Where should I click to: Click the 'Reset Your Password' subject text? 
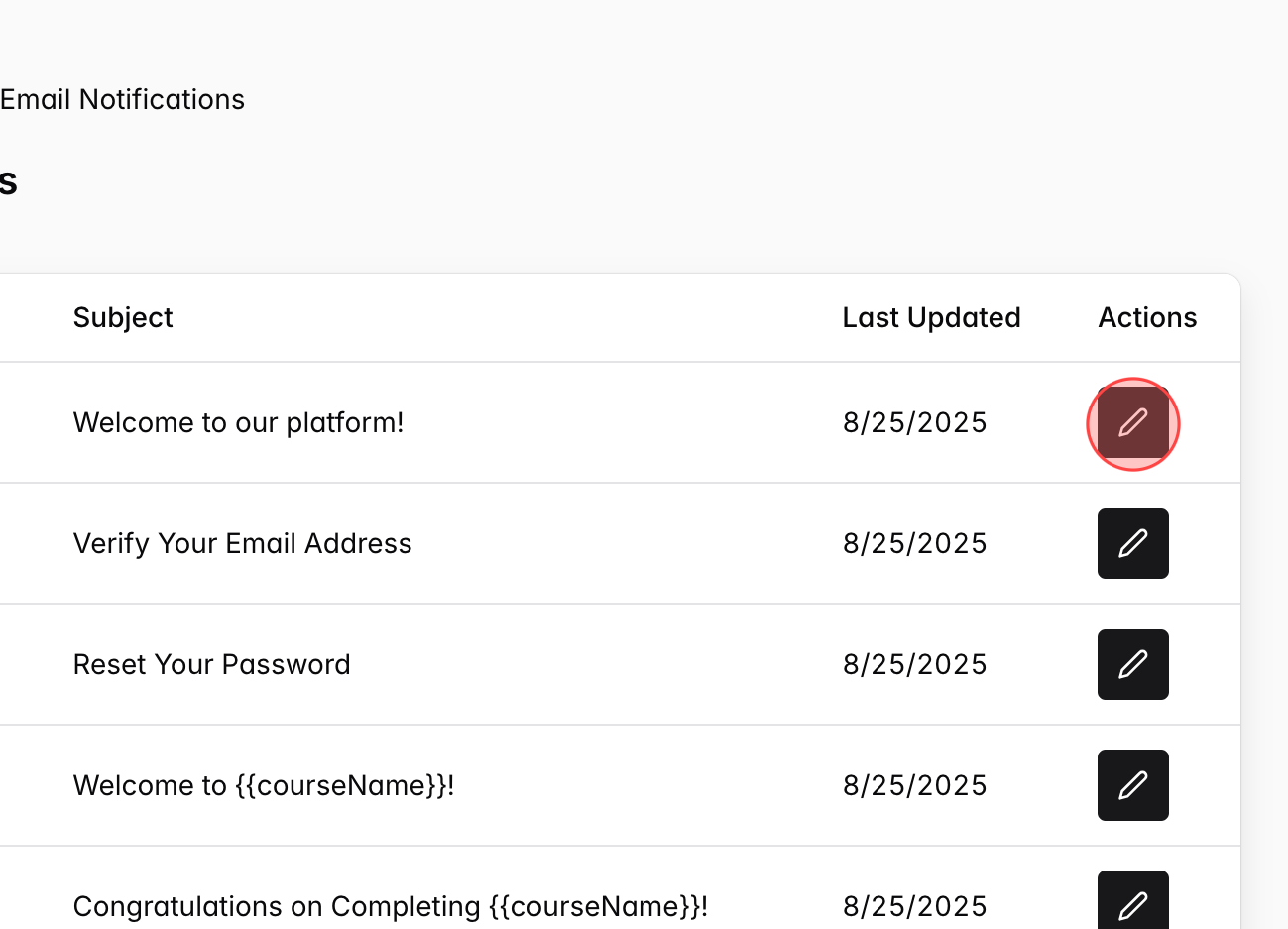click(x=211, y=664)
